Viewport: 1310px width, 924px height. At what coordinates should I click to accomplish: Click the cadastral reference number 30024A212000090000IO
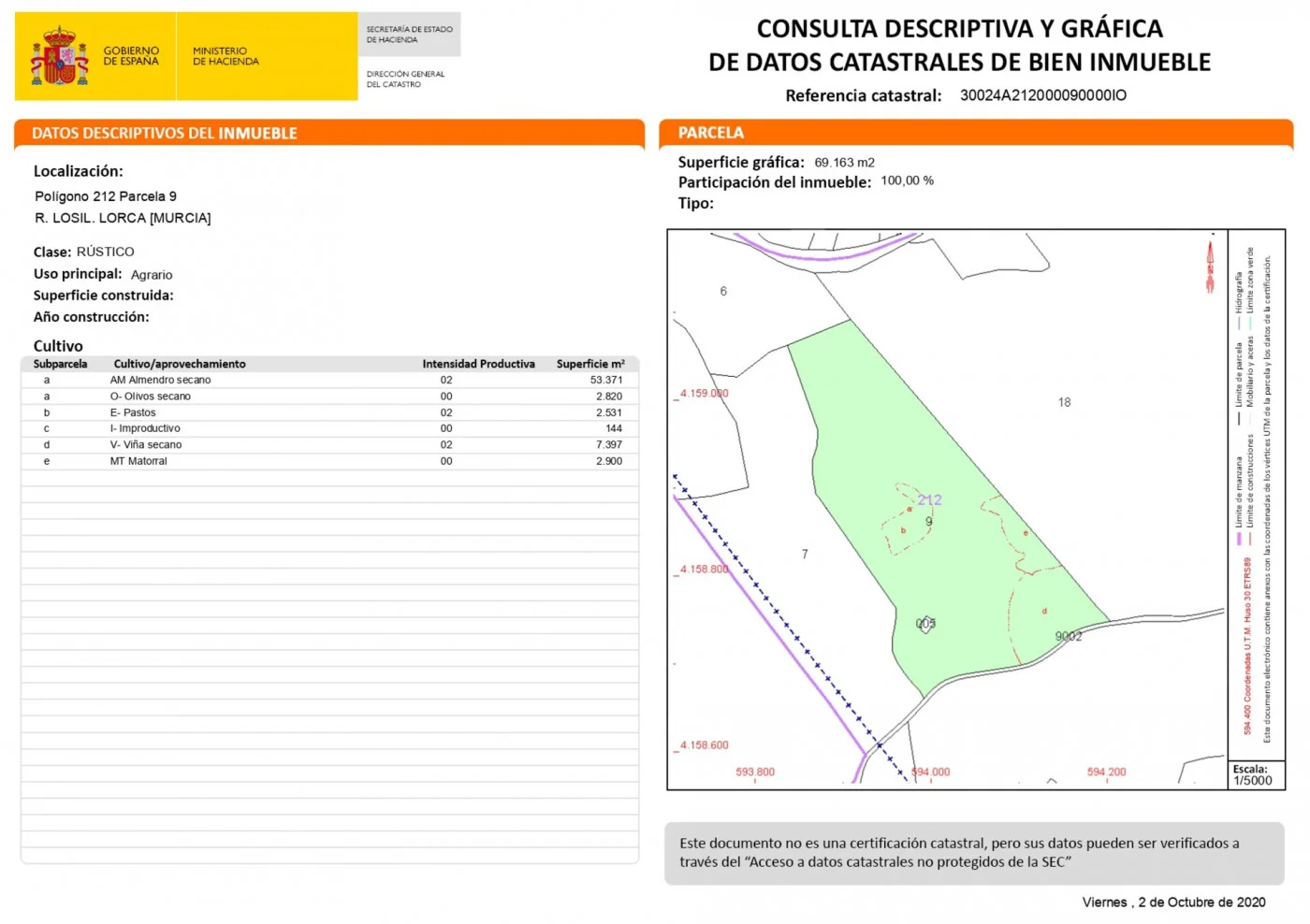(1043, 95)
